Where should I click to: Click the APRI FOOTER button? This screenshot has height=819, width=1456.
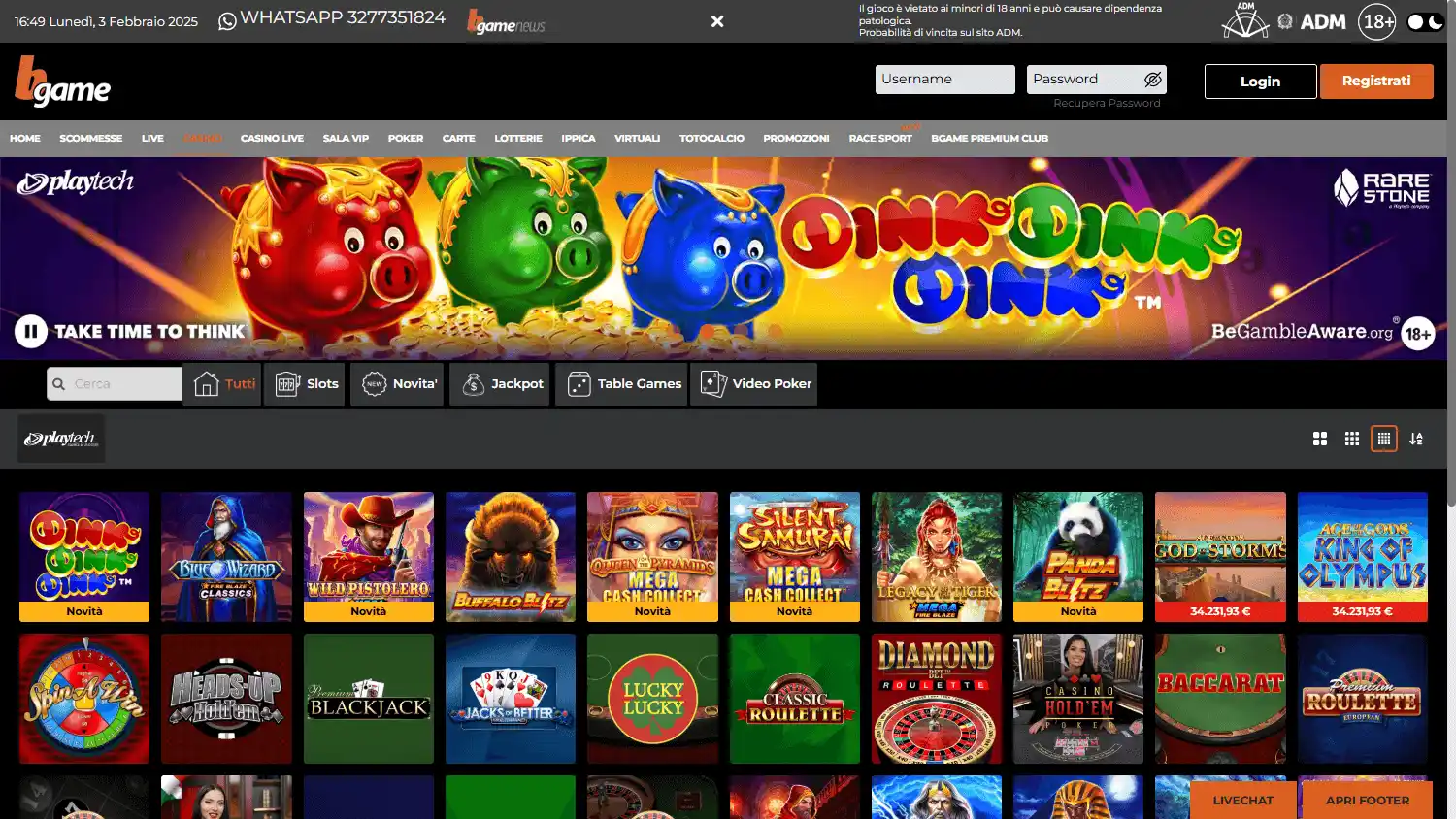(x=1368, y=801)
